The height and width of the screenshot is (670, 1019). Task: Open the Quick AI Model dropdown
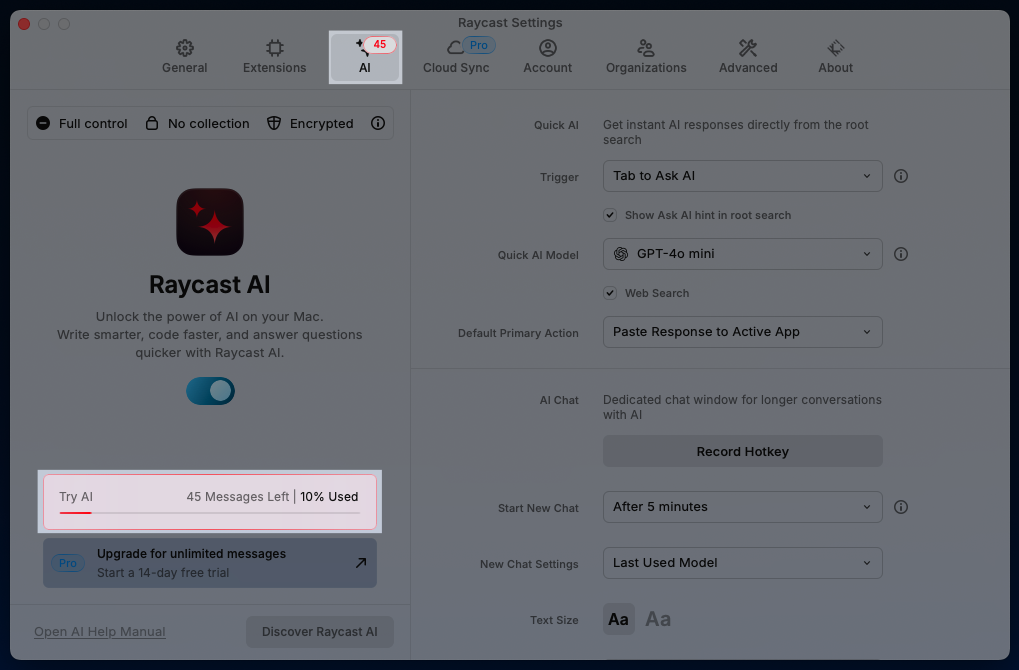tap(742, 253)
